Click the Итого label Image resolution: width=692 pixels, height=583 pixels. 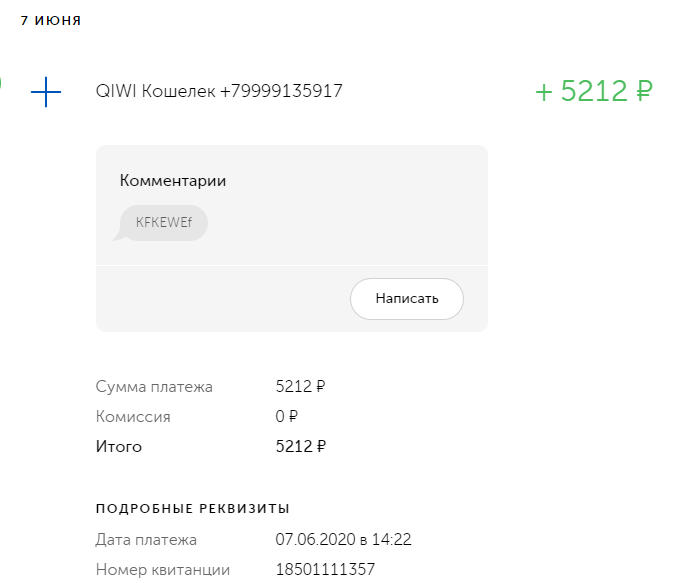pos(119,447)
